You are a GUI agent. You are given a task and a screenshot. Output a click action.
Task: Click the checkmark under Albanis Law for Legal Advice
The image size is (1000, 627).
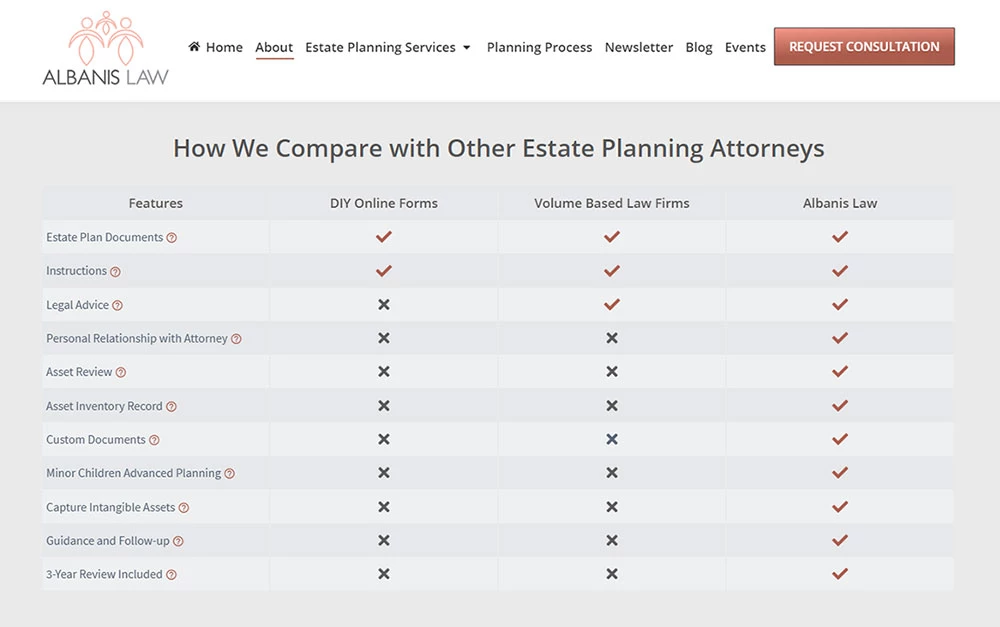pos(840,304)
